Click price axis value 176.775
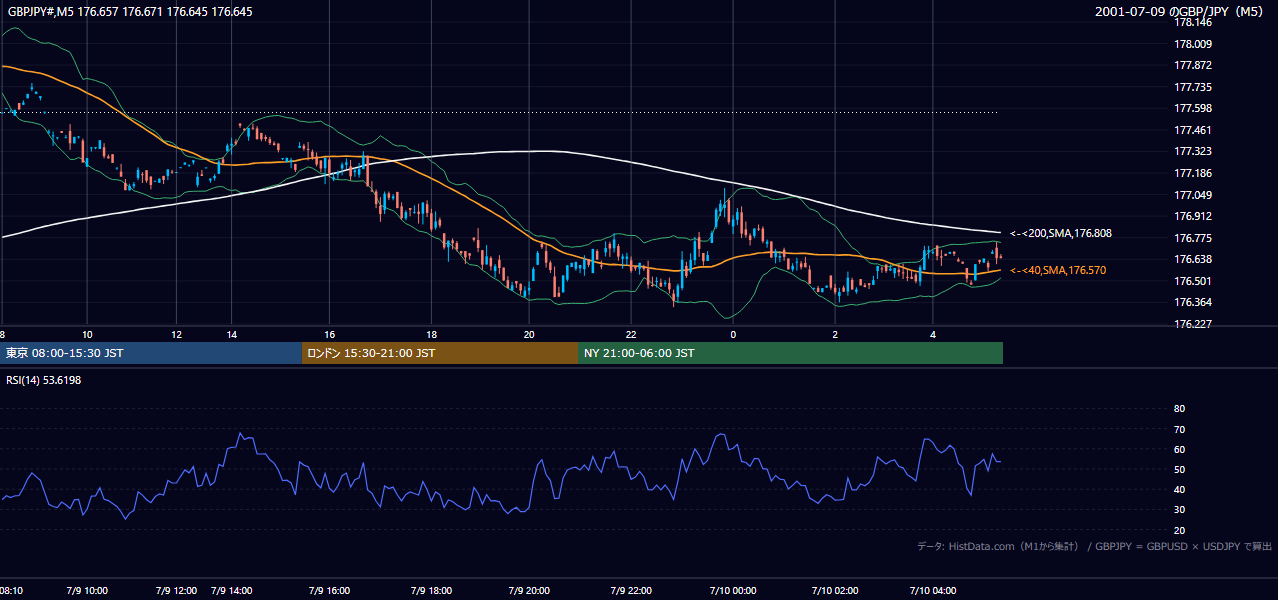Image resolution: width=1278 pixels, height=600 pixels. (1193, 238)
